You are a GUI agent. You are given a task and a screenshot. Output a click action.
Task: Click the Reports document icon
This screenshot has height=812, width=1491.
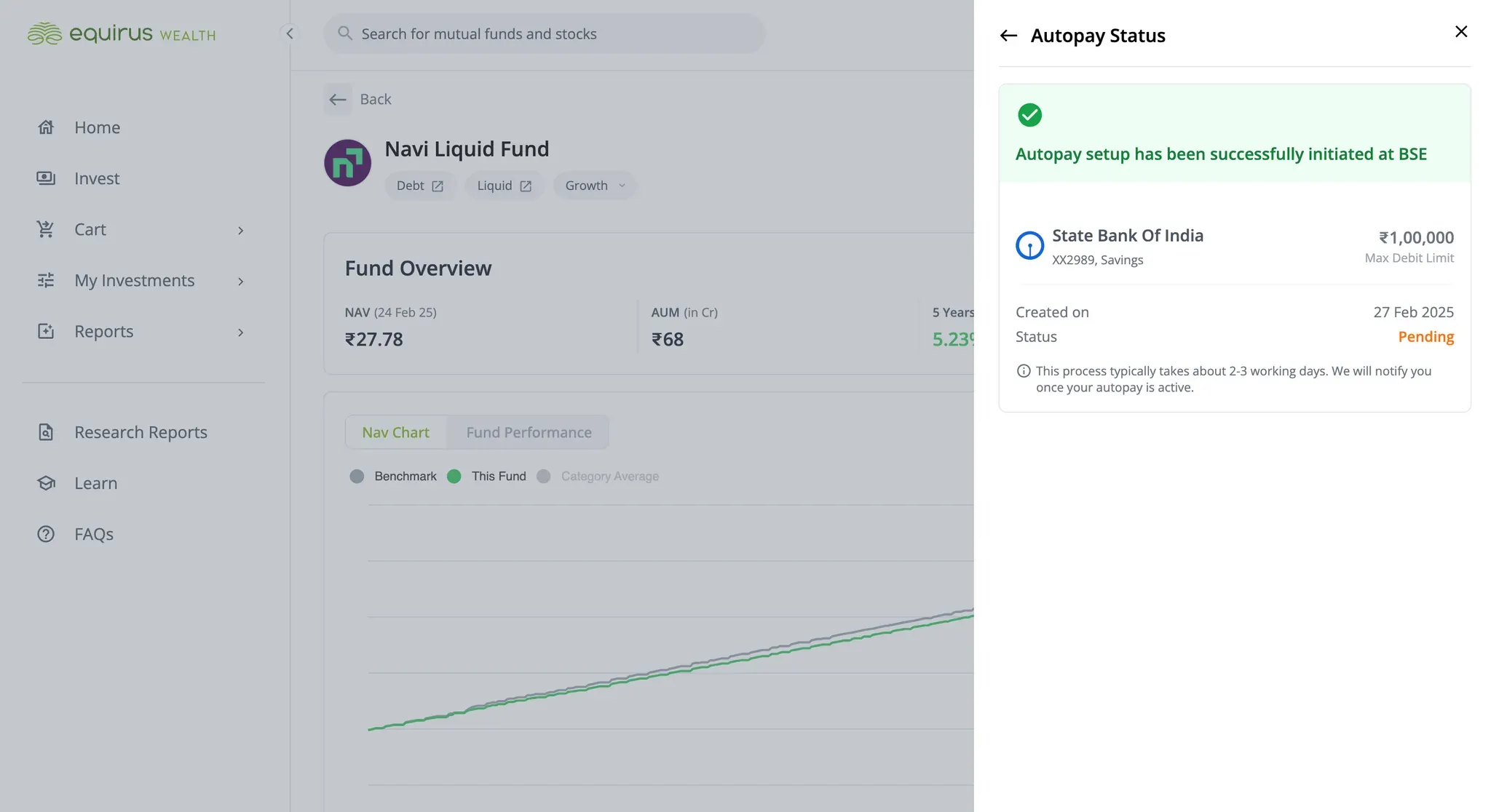point(46,331)
